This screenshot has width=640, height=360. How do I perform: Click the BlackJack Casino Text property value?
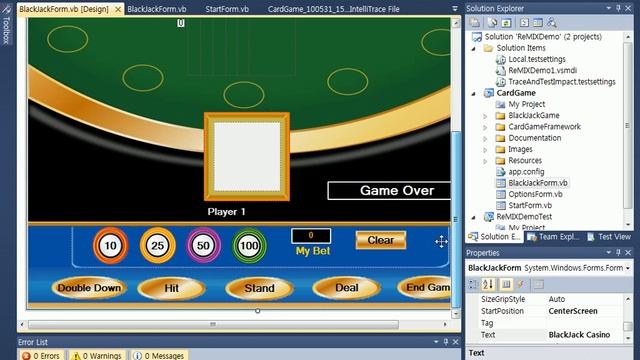point(584,335)
